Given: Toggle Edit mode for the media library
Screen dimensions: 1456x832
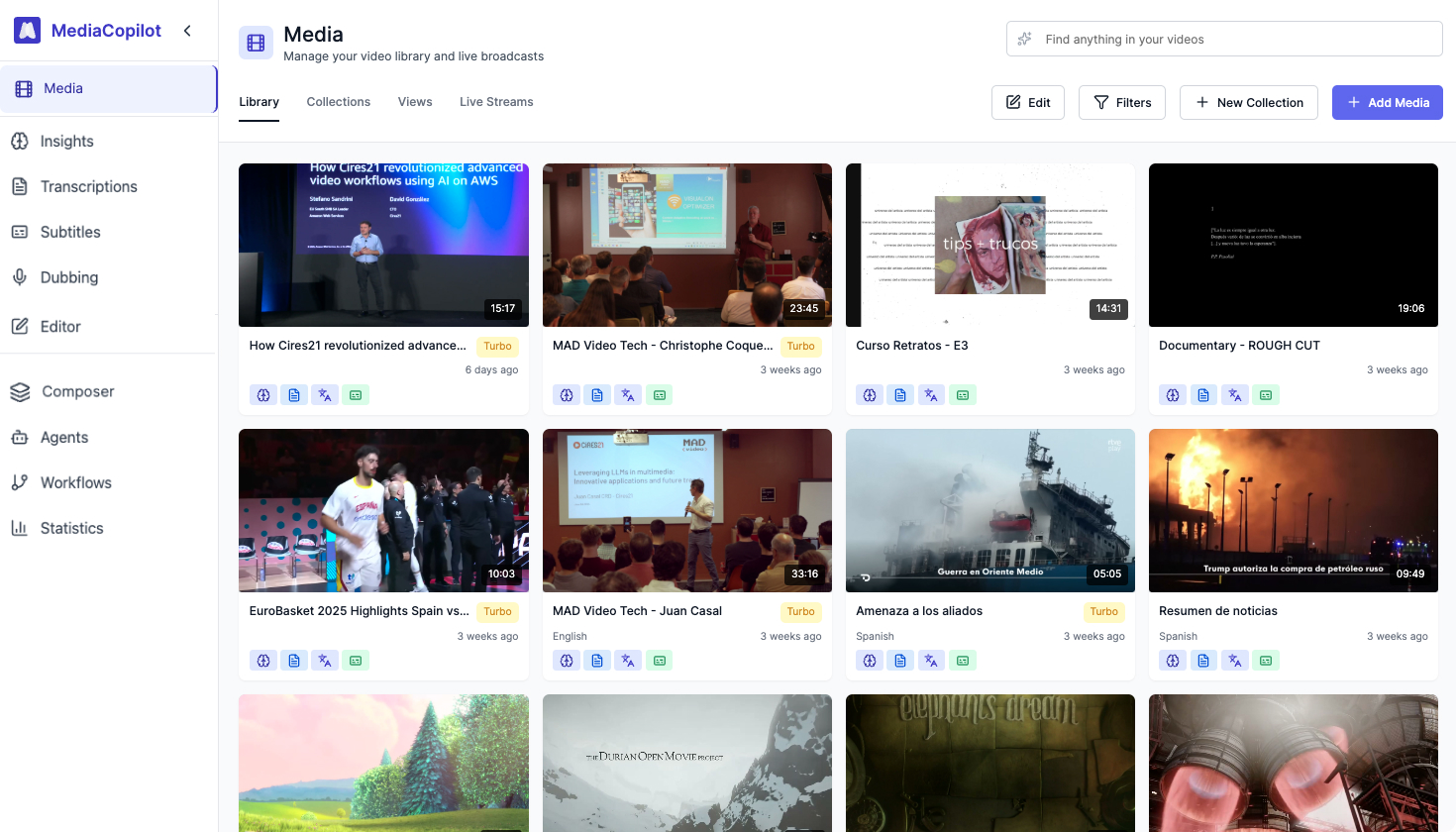Looking at the screenshot, I should point(1027,102).
